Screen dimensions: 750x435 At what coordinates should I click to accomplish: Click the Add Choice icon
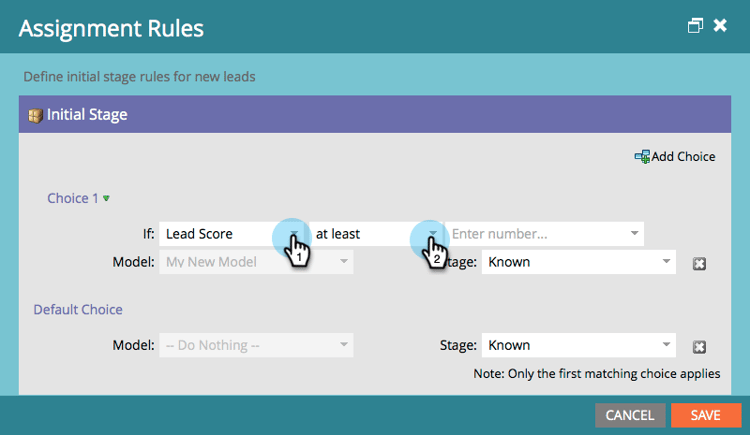(642, 156)
